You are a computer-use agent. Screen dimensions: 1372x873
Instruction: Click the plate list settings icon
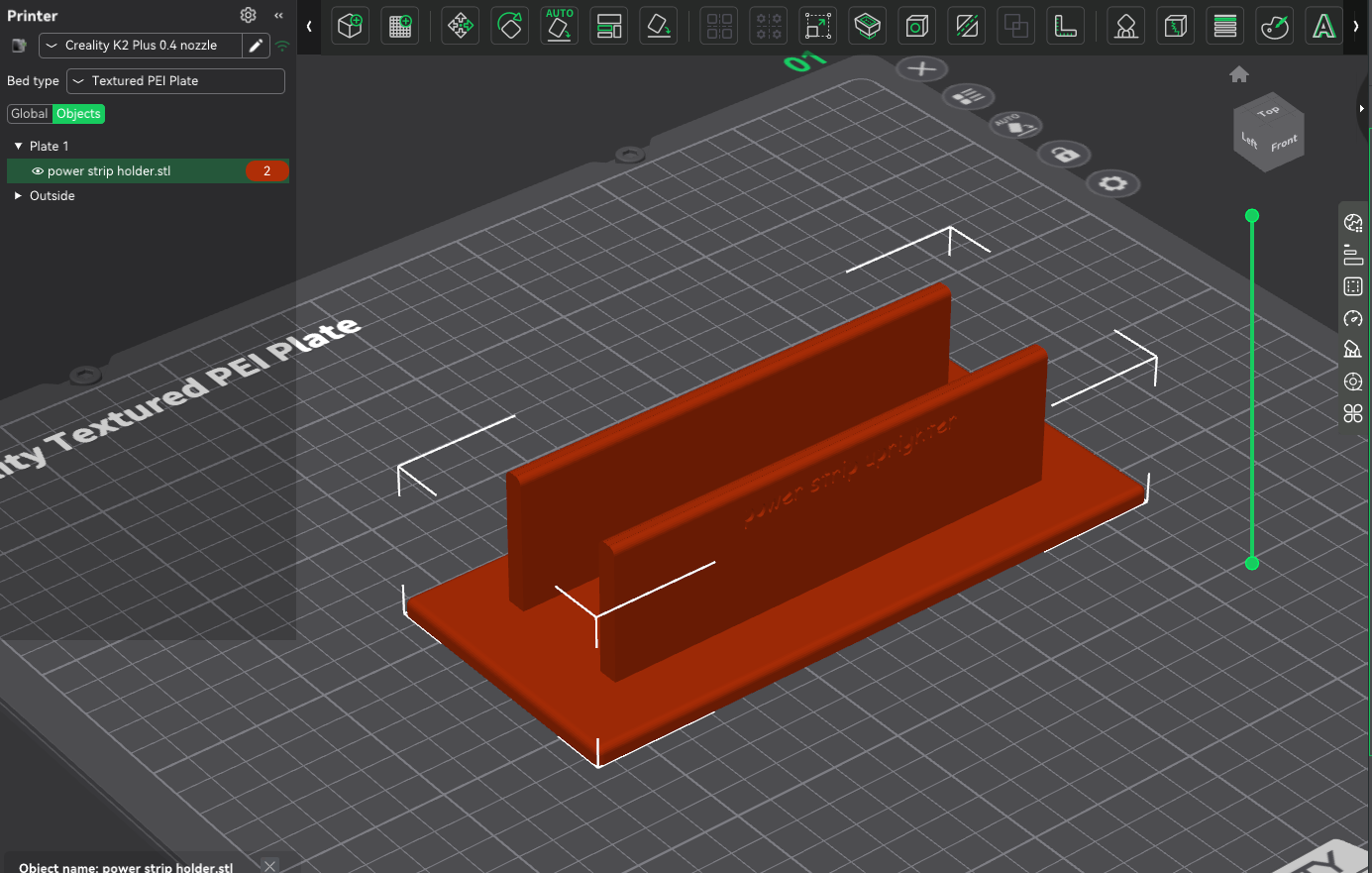click(969, 96)
